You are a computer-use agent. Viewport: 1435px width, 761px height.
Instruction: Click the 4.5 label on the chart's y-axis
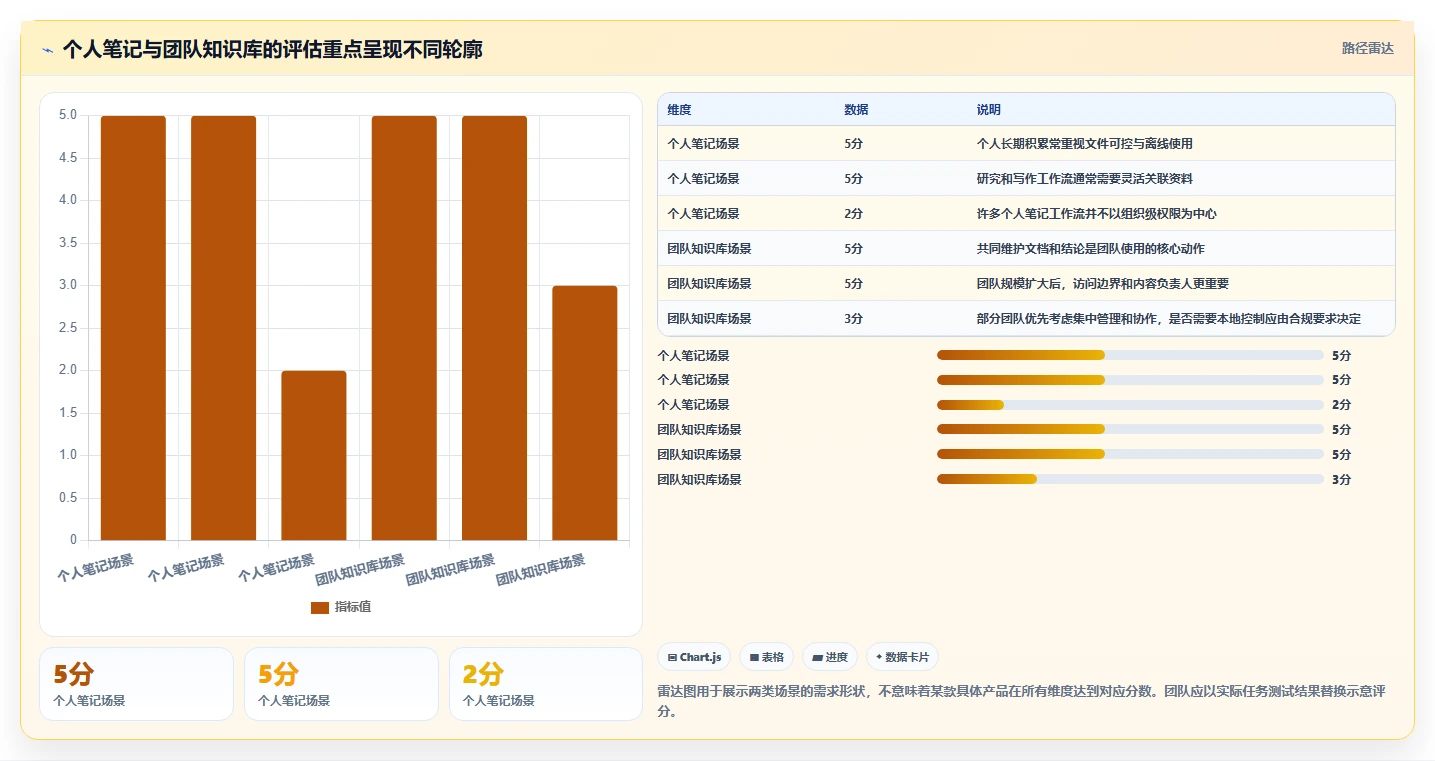click(68, 158)
